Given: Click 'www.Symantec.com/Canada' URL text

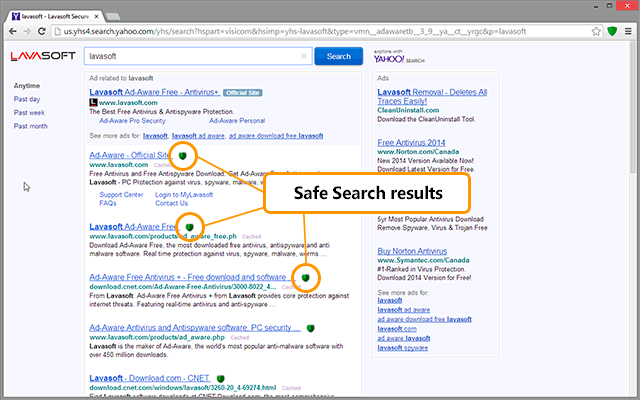Looking at the screenshot, I should tap(423, 260).
